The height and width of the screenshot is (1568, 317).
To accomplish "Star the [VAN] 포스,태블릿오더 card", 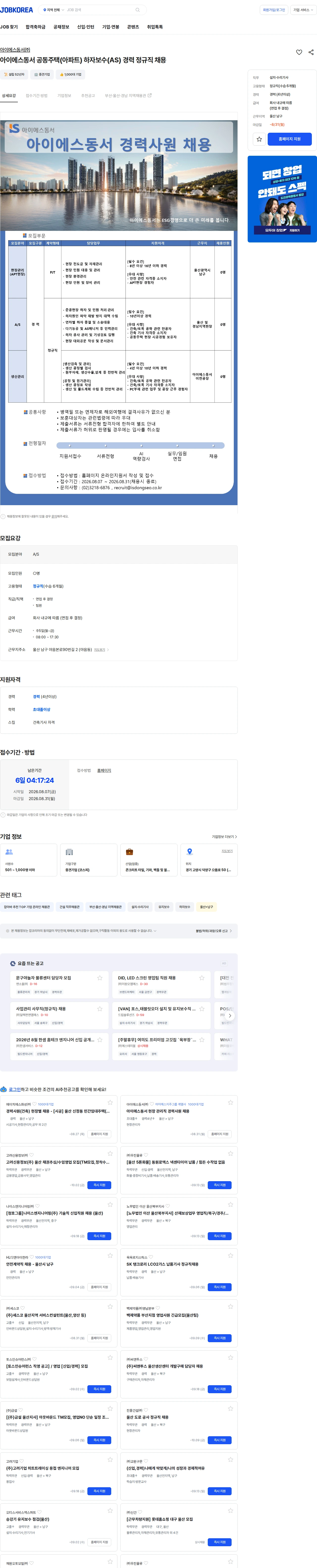I will coord(202,1009).
